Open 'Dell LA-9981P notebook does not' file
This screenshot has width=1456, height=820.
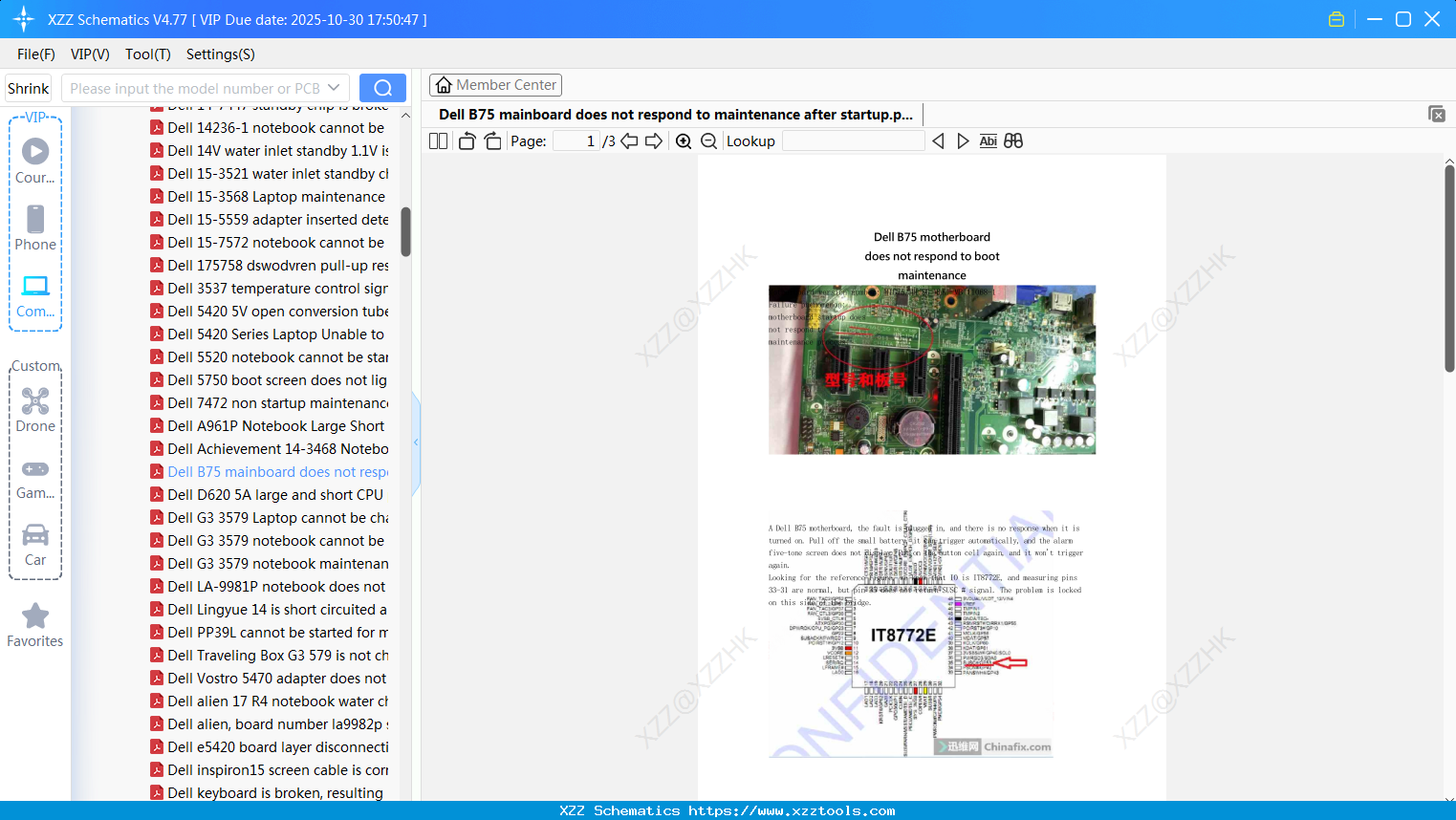270,587
